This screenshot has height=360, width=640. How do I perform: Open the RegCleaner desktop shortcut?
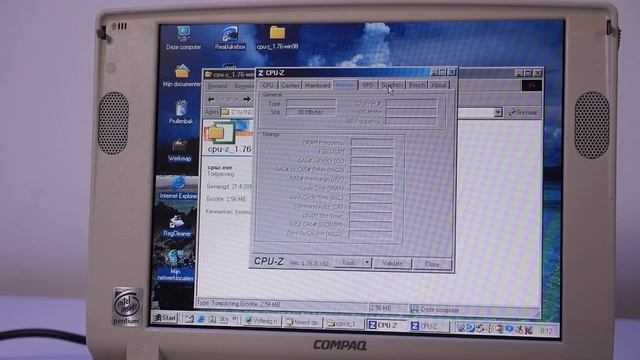[x=177, y=226]
